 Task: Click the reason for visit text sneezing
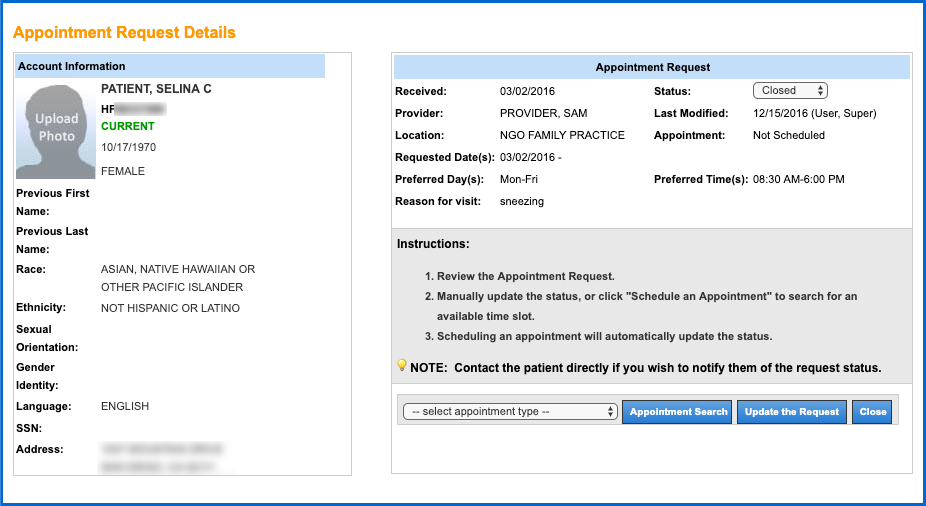pyautogui.click(x=522, y=201)
